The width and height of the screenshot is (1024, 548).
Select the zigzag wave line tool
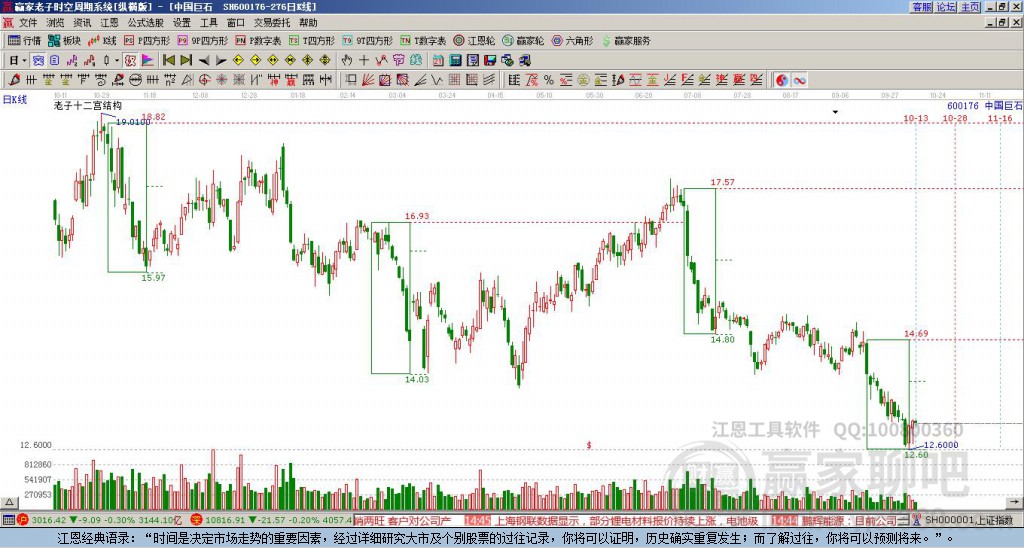pyautogui.click(x=436, y=80)
